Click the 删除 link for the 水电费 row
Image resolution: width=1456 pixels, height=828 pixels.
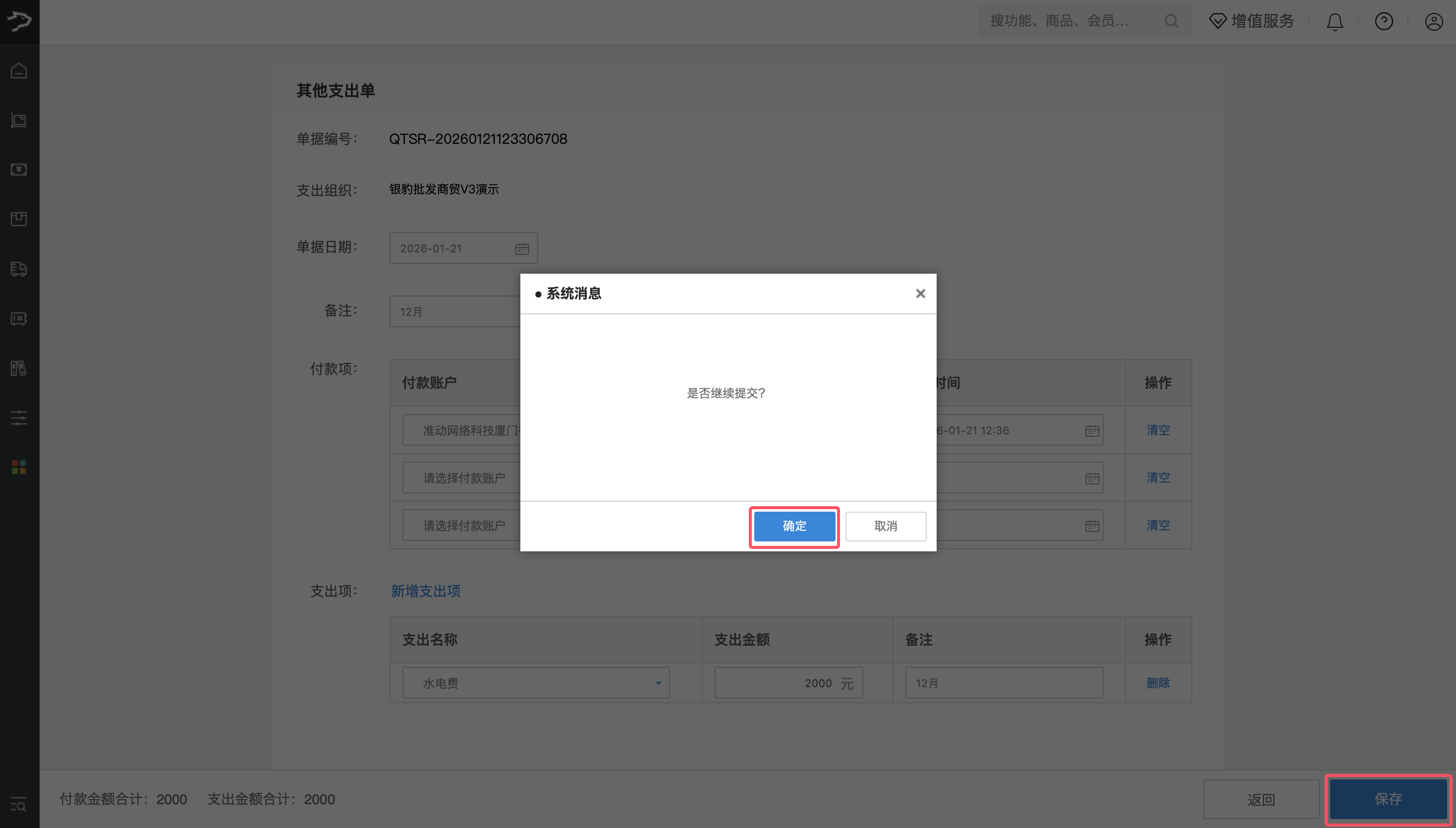tap(1158, 683)
